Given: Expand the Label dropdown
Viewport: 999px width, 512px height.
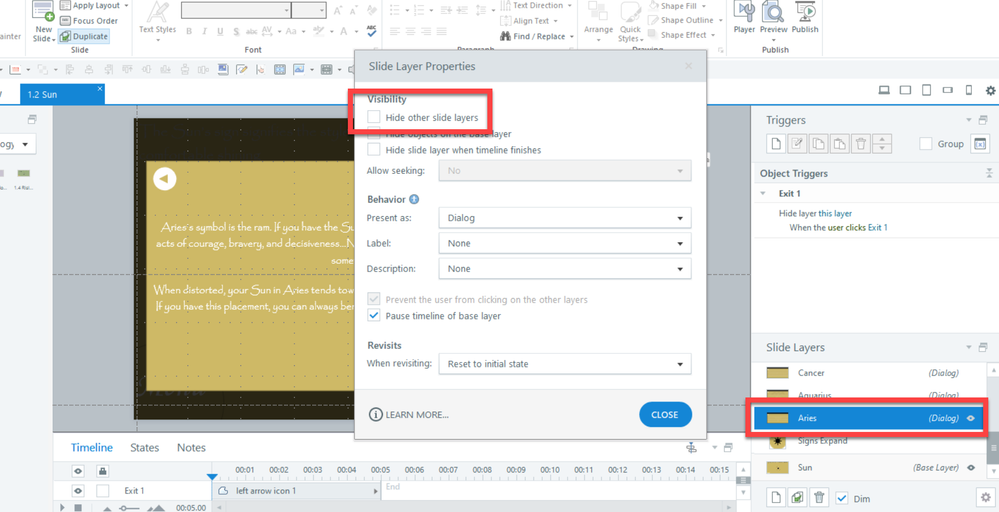Looking at the screenshot, I should pos(564,243).
